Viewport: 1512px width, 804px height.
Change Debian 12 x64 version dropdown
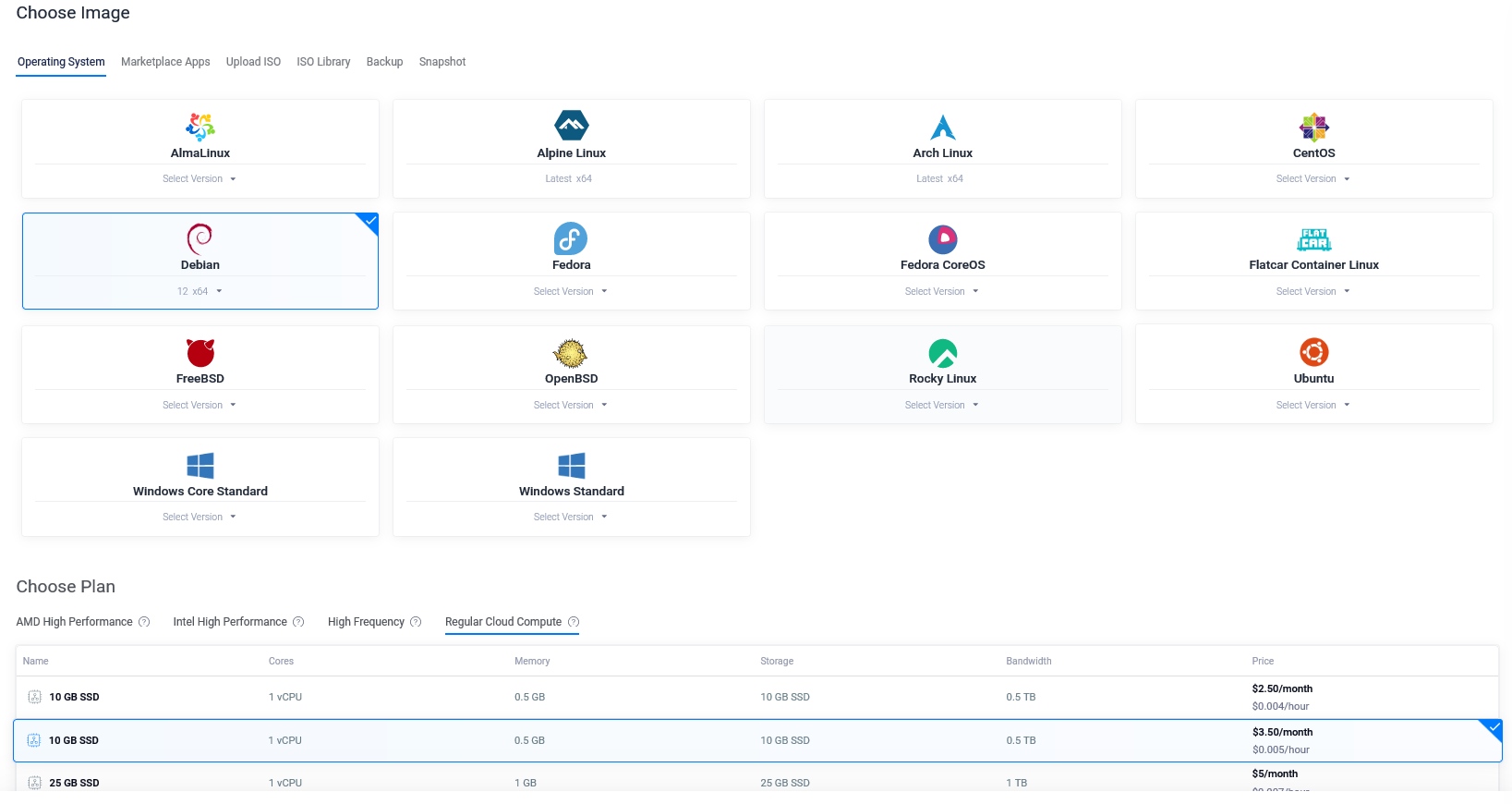click(200, 291)
